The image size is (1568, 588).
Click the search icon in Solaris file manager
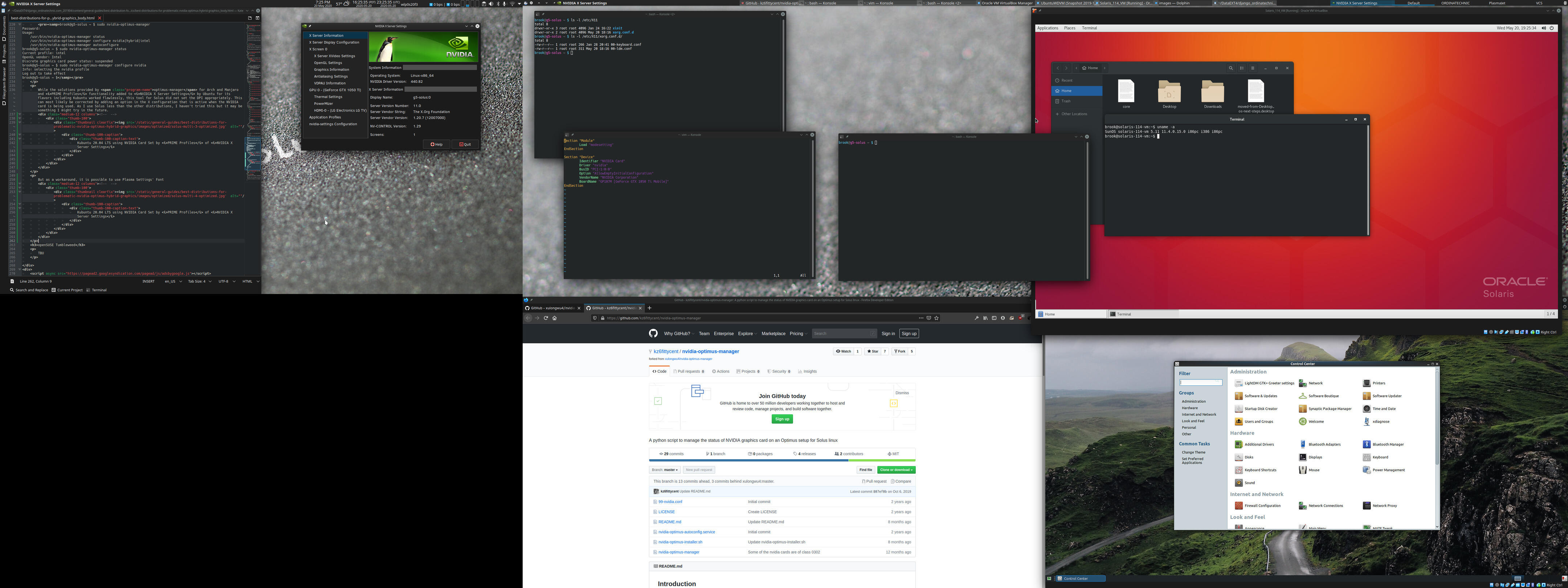(1231, 68)
